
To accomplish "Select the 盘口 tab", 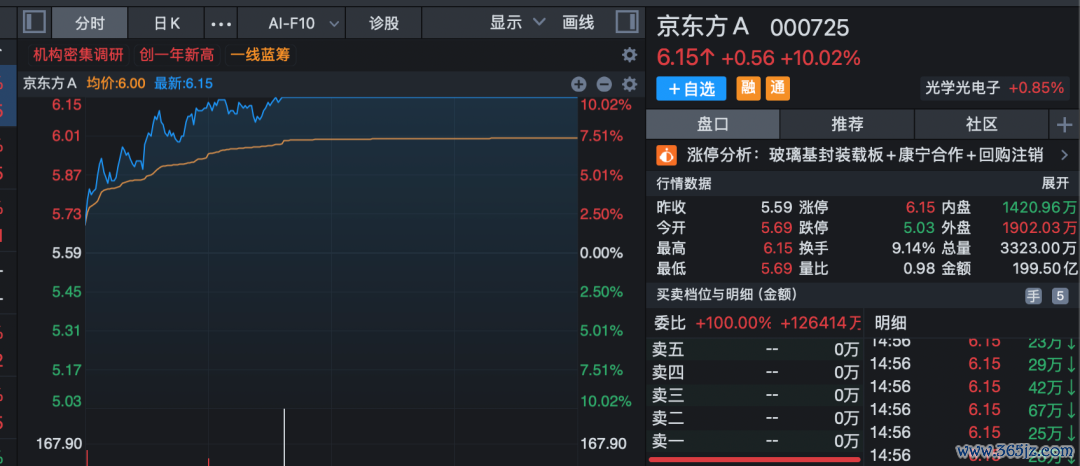I will tap(712, 125).
